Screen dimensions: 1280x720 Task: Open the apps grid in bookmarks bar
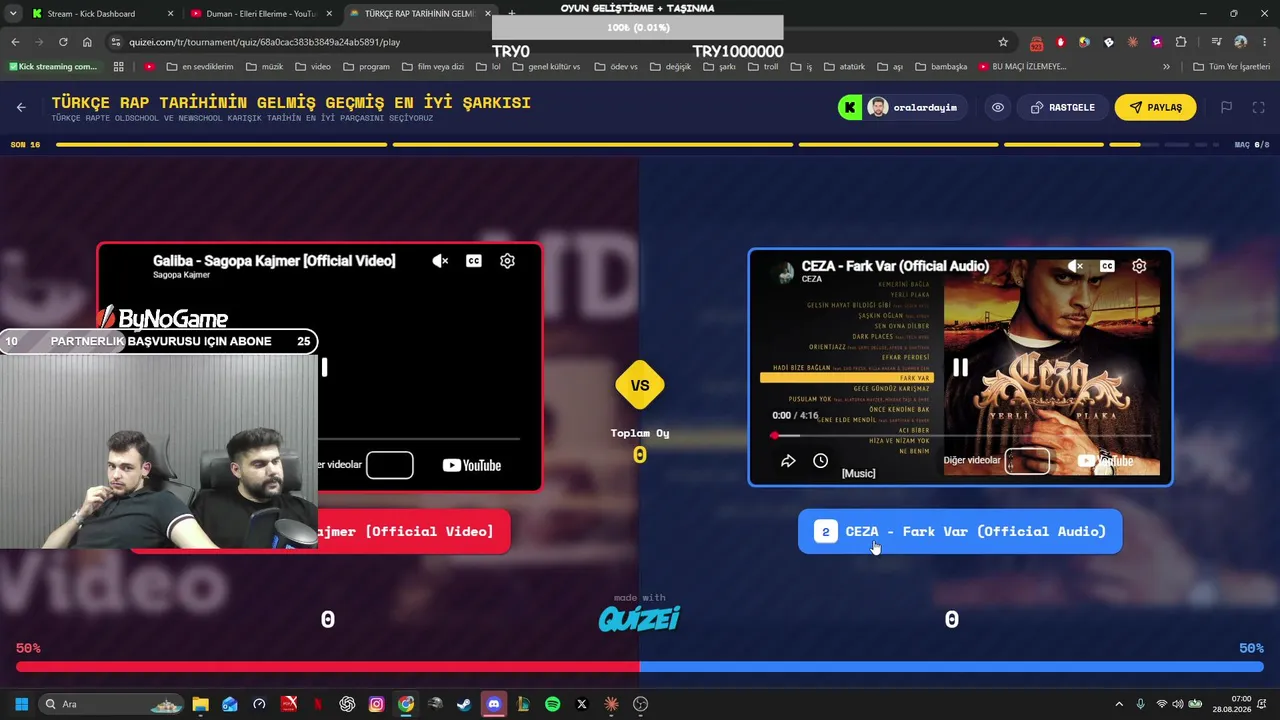(118, 67)
